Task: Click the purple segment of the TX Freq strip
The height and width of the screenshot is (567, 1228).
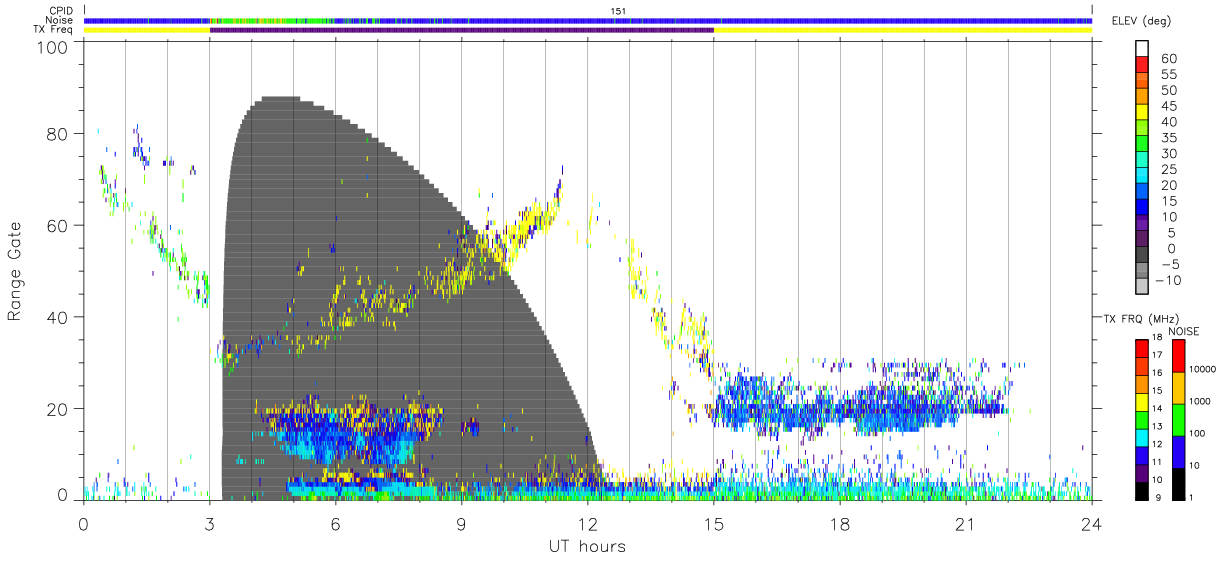Action: coord(461,30)
